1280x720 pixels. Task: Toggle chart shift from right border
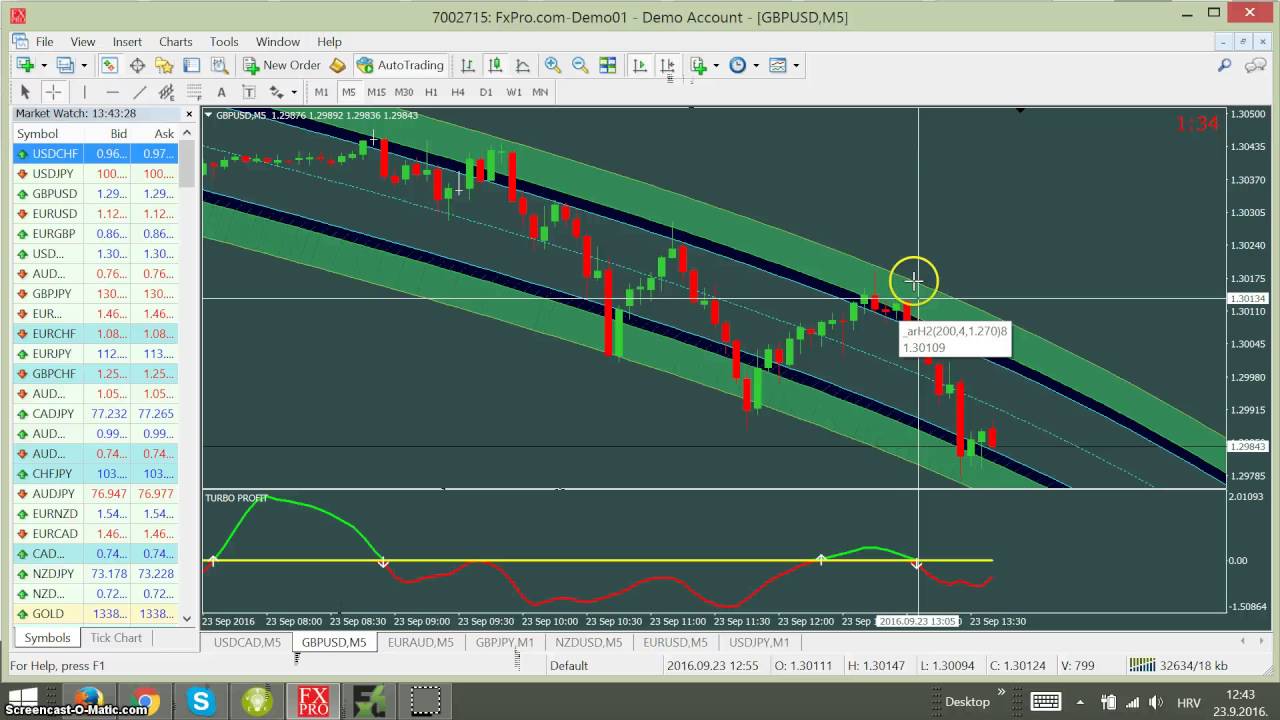coord(667,65)
